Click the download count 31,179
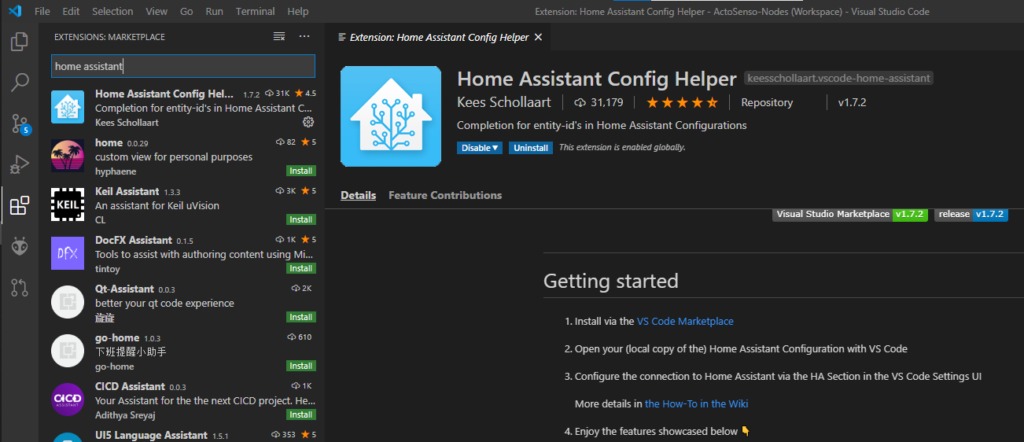Viewport: 1024px width, 442px height. pyautogui.click(x=599, y=103)
